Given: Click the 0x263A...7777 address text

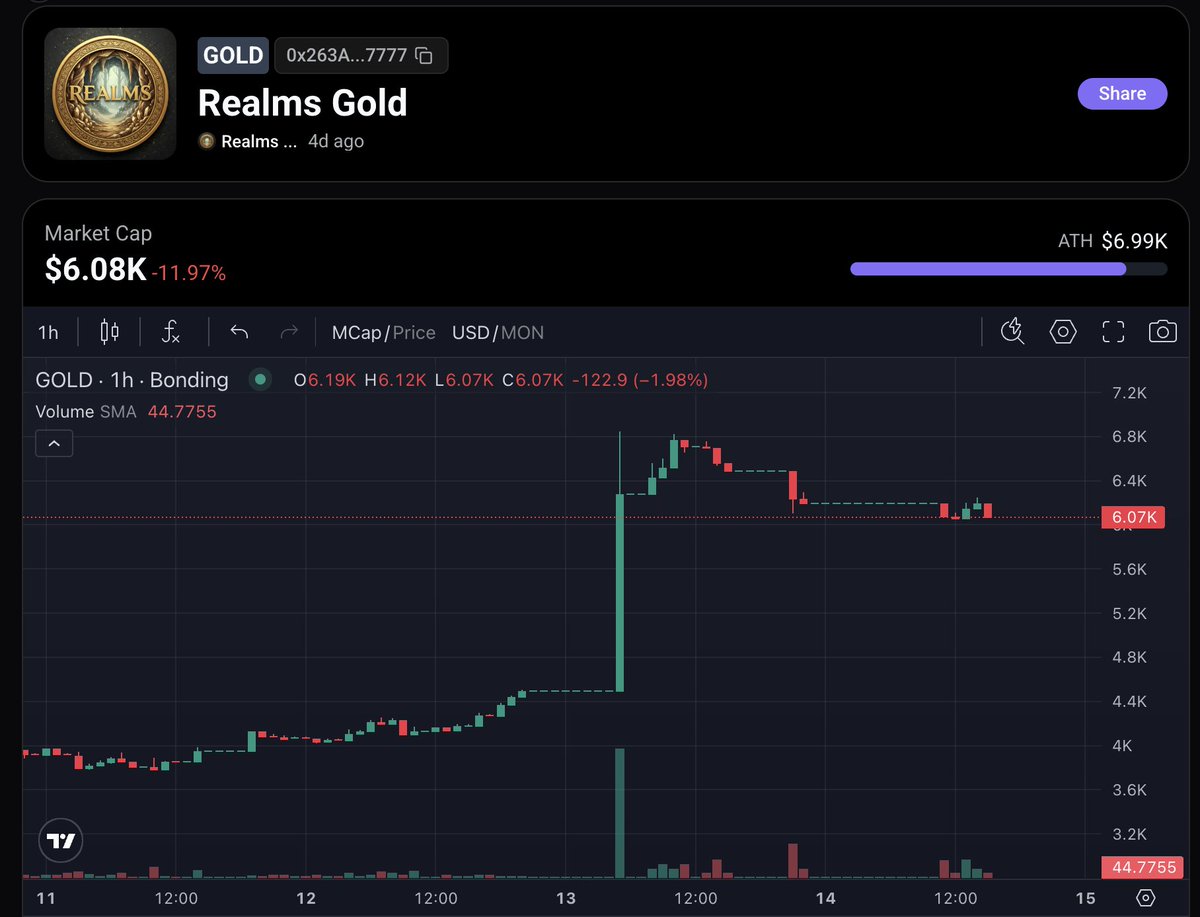Looking at the screenshot, I should (347, 56).
